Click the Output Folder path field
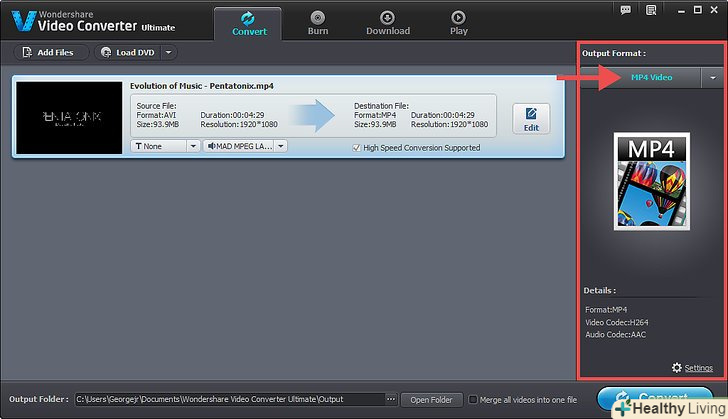Viewport: 728px width, 419px height. (x=230, y=399)
